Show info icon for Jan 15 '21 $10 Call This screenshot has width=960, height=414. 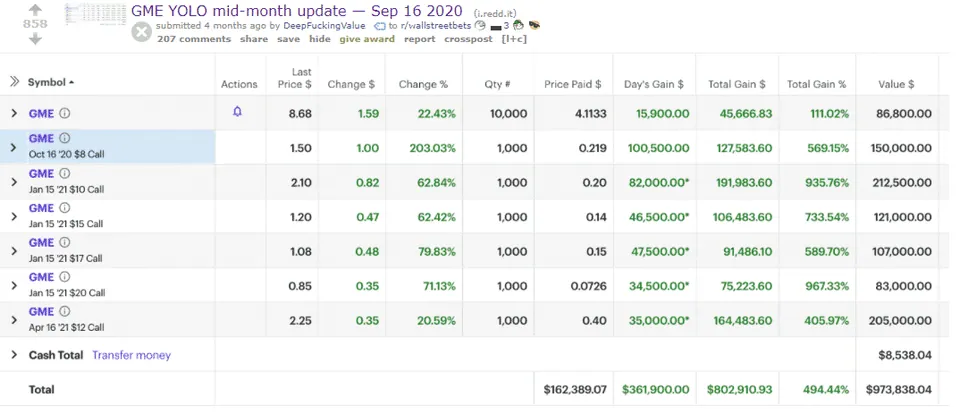click(x=65, y=173)
